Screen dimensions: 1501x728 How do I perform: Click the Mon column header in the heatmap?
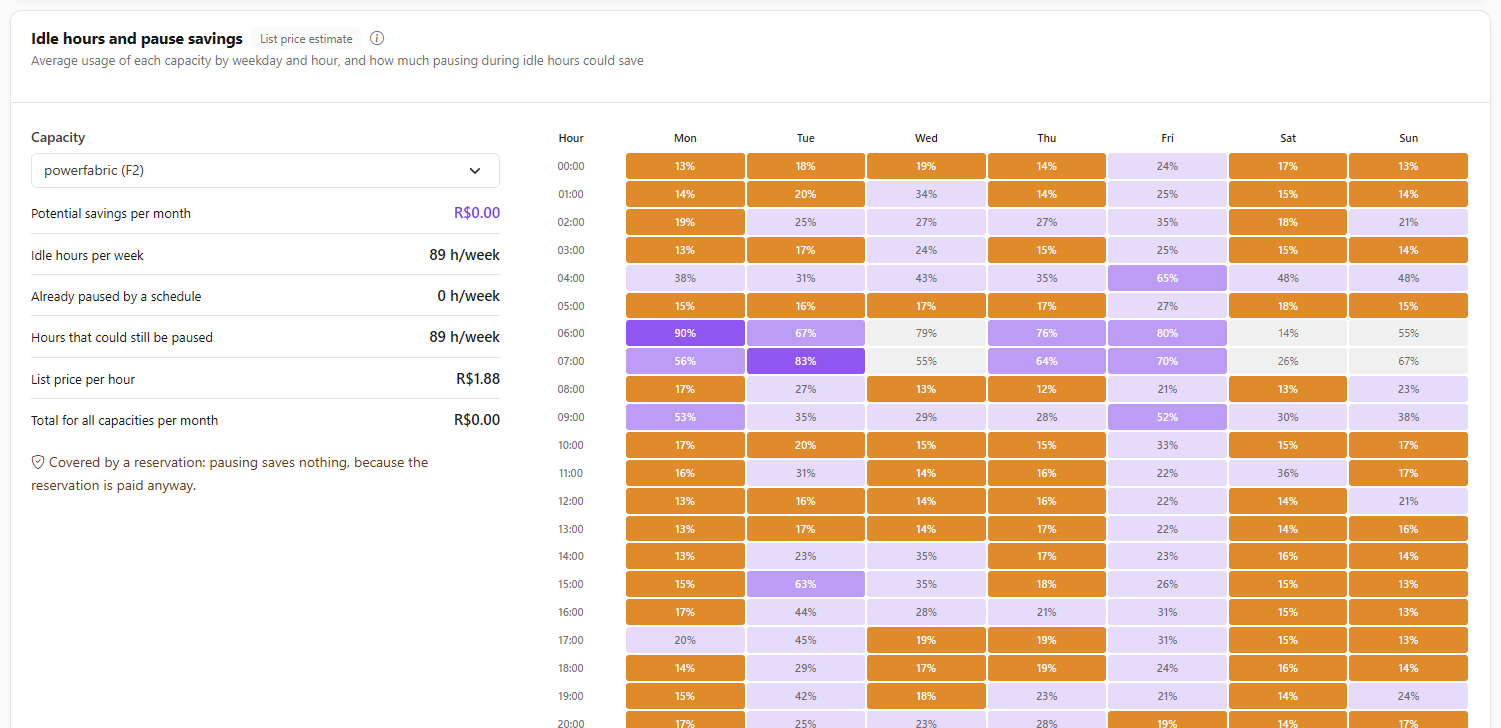(x=685, y=138)
